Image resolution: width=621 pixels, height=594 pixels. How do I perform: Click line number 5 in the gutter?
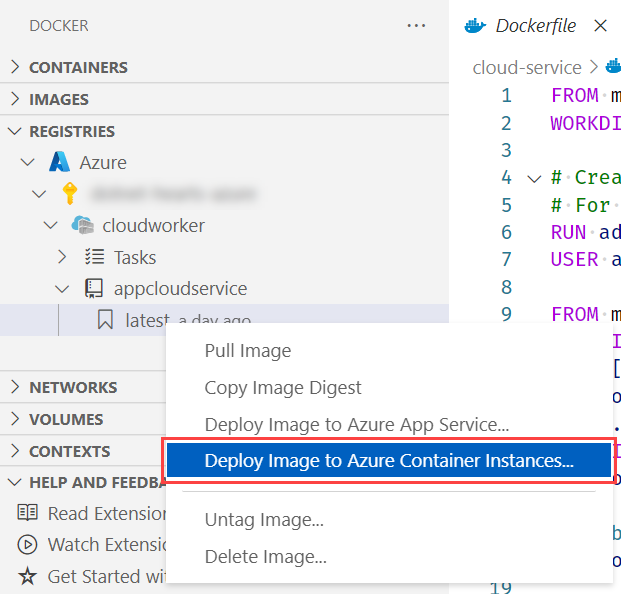coord(507,205)
